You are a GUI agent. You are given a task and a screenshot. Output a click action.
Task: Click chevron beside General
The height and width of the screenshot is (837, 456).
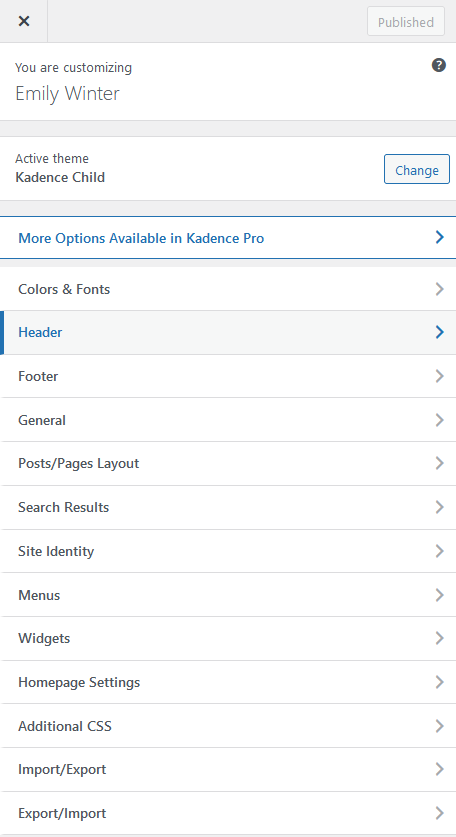(439, 420)
